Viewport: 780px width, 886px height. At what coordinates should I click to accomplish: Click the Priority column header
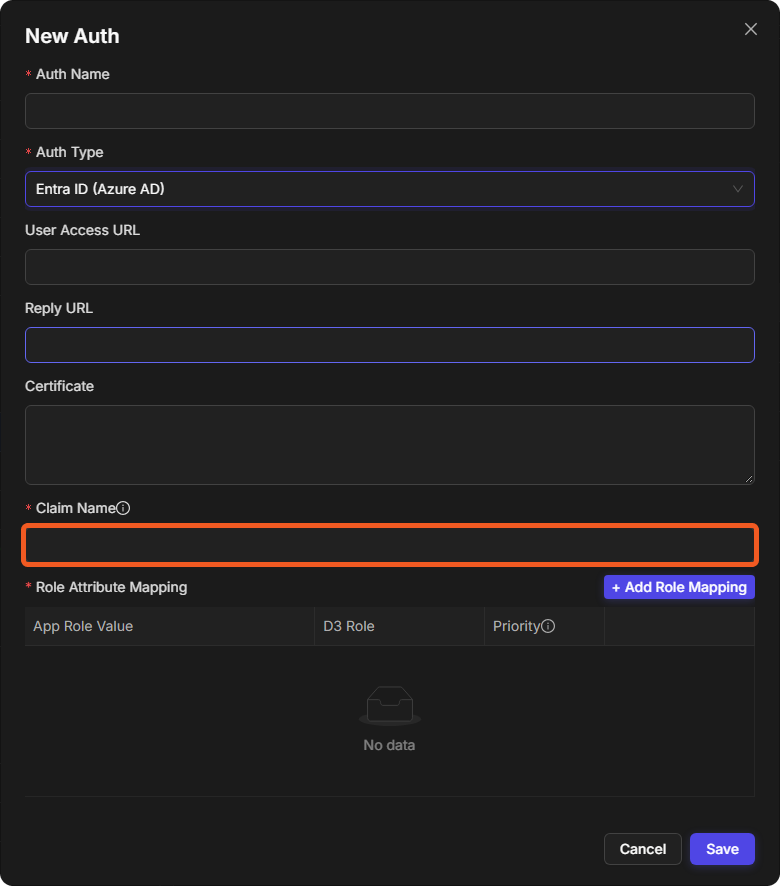pyautogui.click(x=545, y=626)
